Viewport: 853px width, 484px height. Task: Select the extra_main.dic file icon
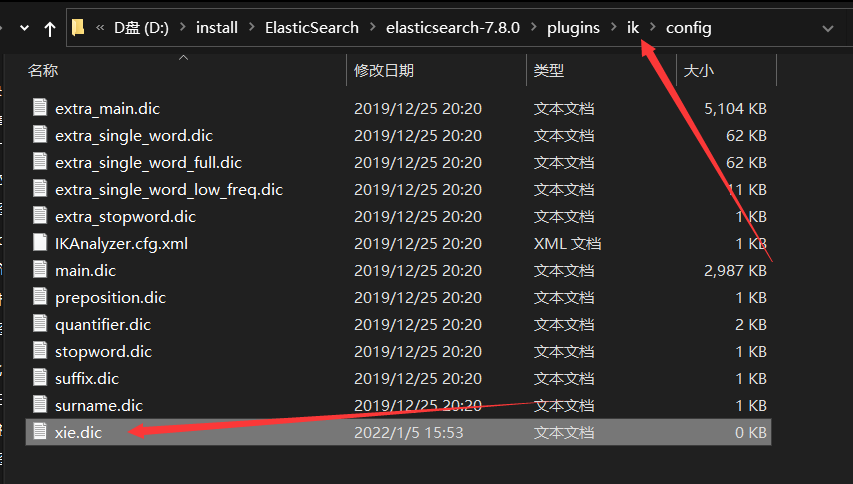coord(40,107)
